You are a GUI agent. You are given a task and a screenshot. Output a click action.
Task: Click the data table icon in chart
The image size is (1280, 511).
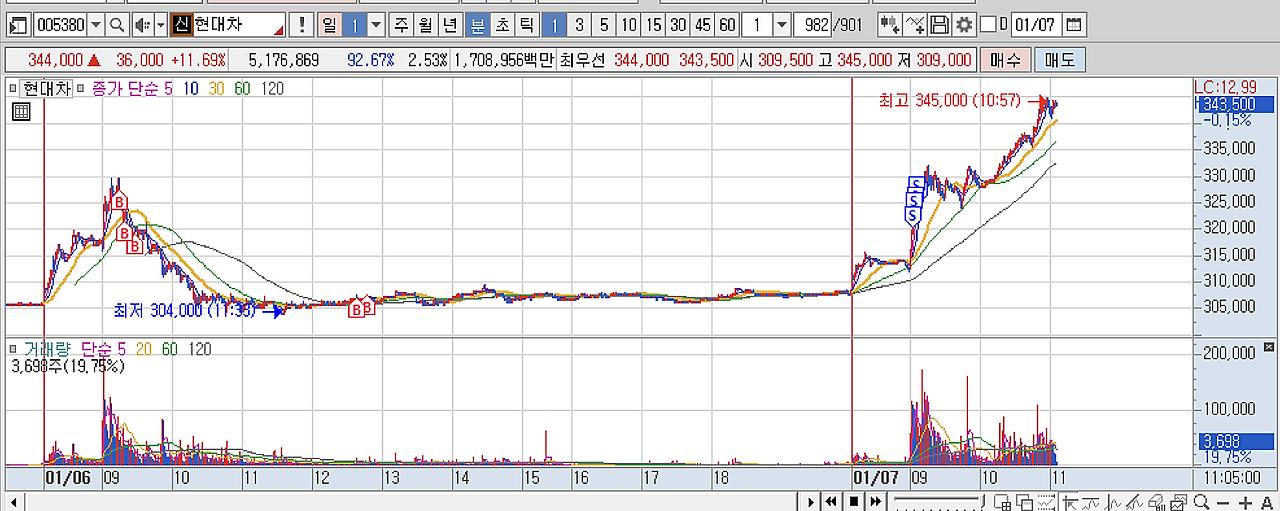(20, 112)
